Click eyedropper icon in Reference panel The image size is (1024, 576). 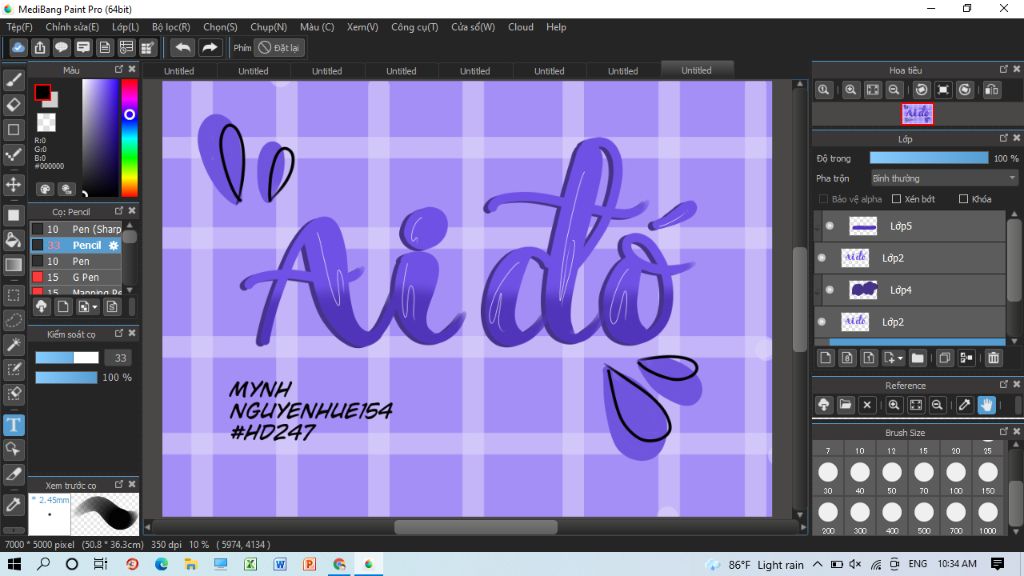(x=965, y=405)
